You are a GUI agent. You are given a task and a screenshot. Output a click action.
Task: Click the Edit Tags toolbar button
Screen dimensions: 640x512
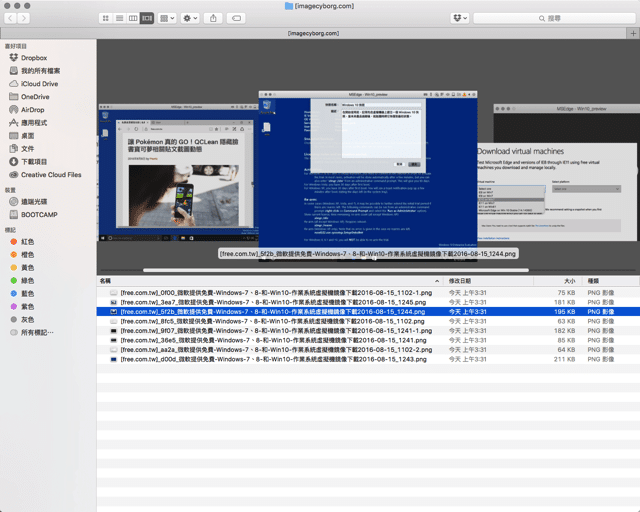pyautogui.click(x=237, y=18)
